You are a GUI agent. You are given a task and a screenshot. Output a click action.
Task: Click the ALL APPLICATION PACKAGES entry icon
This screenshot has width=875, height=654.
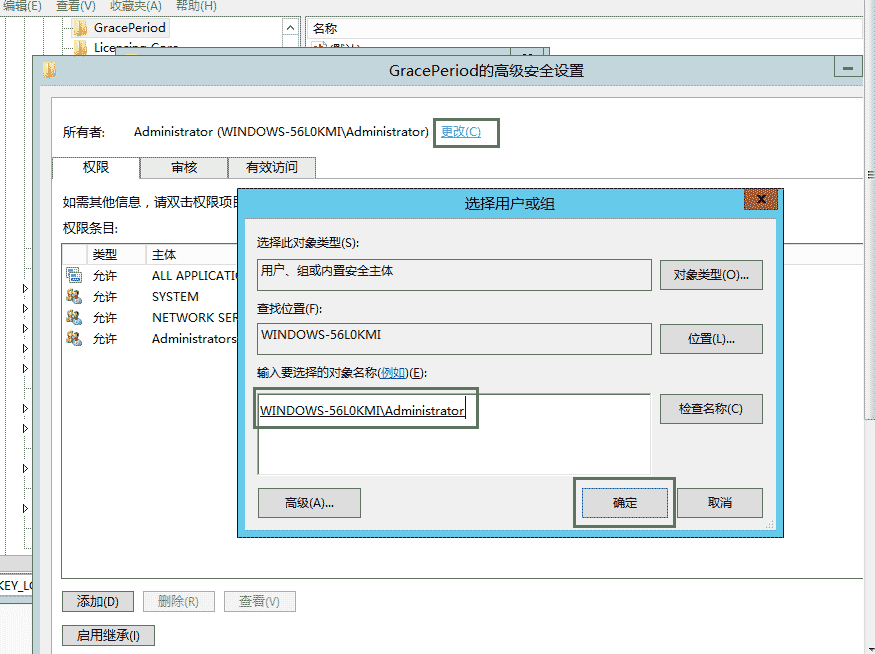click(74, 274)
